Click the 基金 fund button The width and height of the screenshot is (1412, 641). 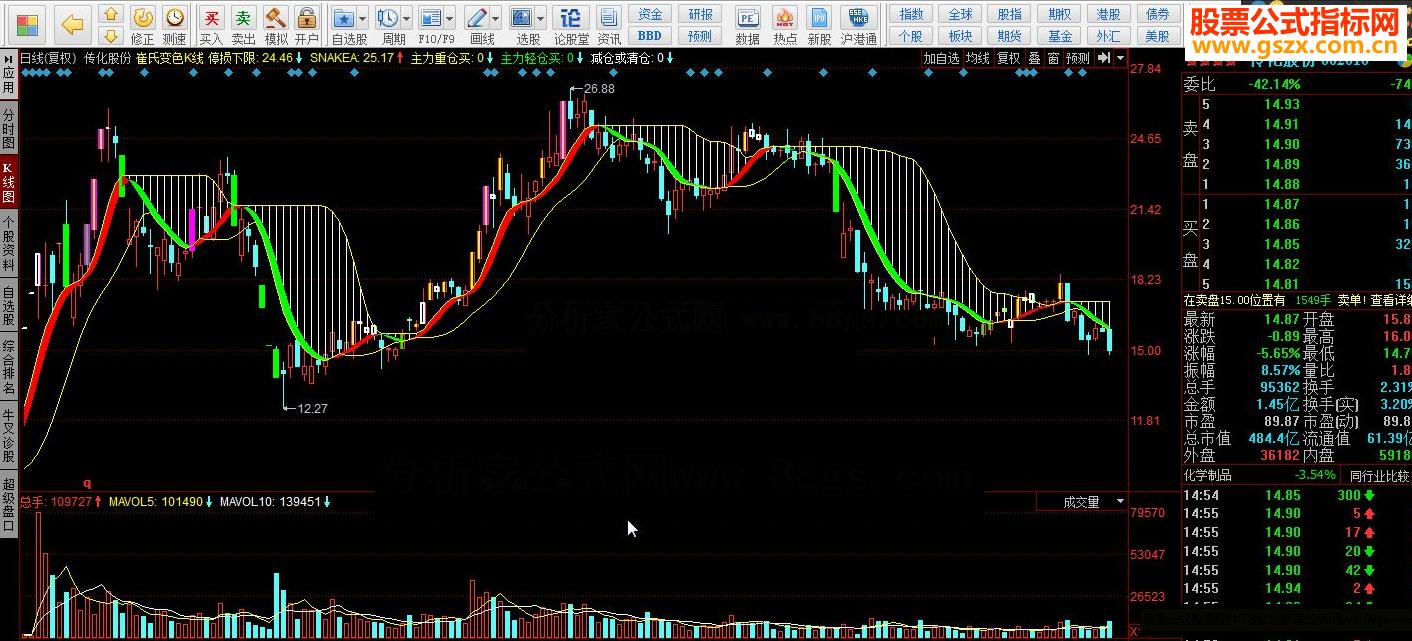[1059, 36]
